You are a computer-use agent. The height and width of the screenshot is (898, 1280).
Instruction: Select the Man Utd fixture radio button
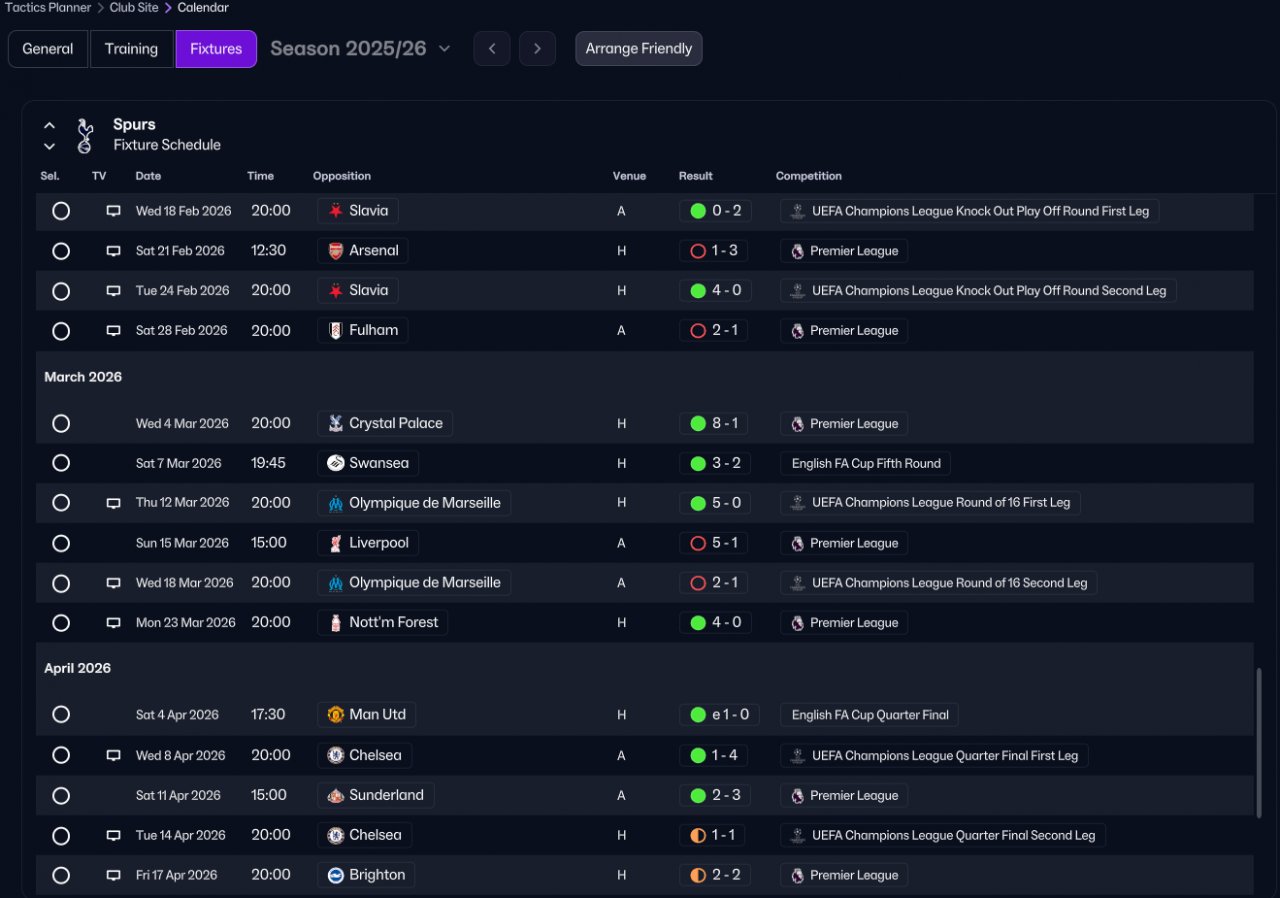[61, 714]
